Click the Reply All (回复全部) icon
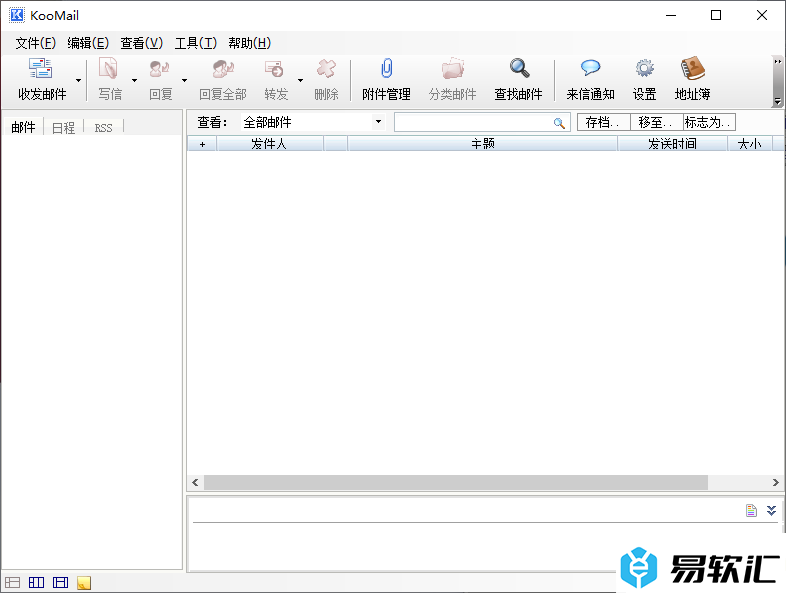This screenshot has width=786, height=593. pos(223,69)
